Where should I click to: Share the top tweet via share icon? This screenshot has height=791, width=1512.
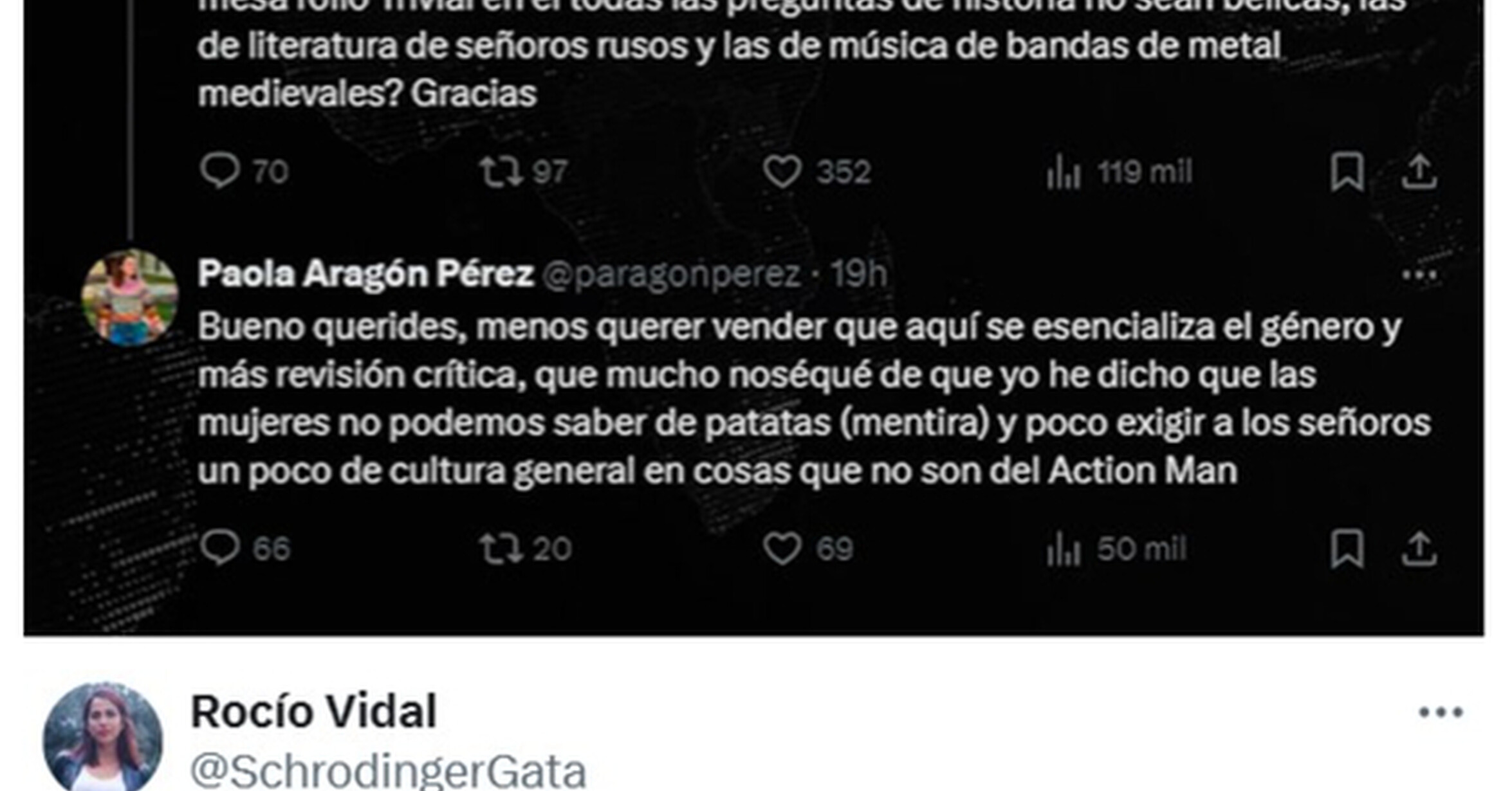[x=1419, y=172]
